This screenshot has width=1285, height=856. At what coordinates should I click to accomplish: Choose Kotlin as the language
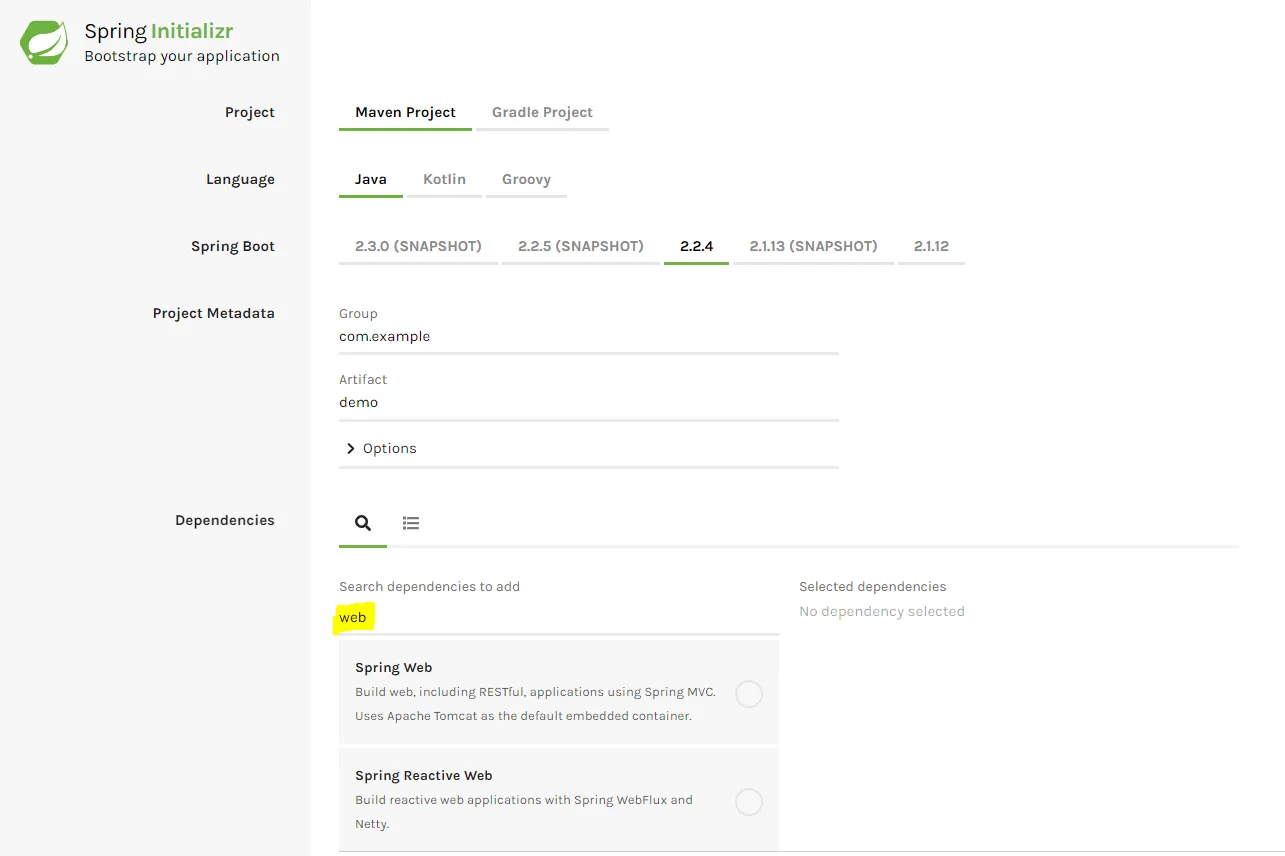444,179
